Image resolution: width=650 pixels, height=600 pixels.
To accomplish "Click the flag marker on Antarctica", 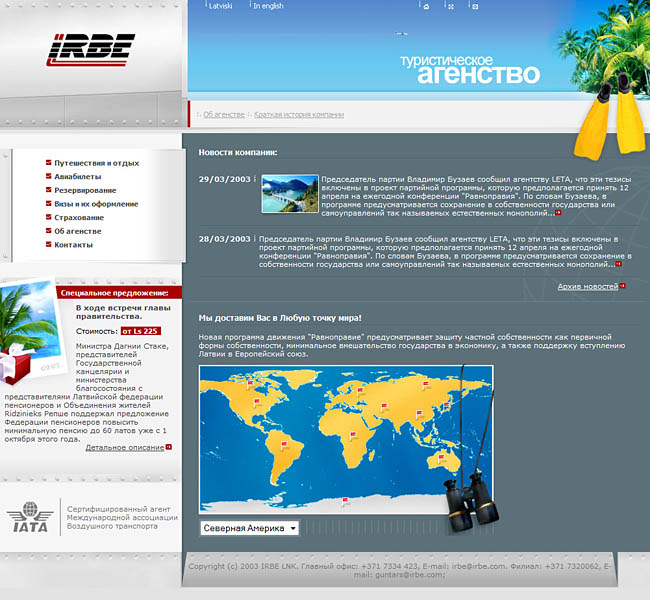I will coord(344,501).
